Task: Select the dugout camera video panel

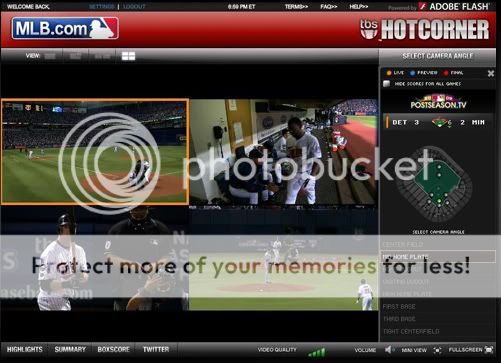Action: coord(284,152)
